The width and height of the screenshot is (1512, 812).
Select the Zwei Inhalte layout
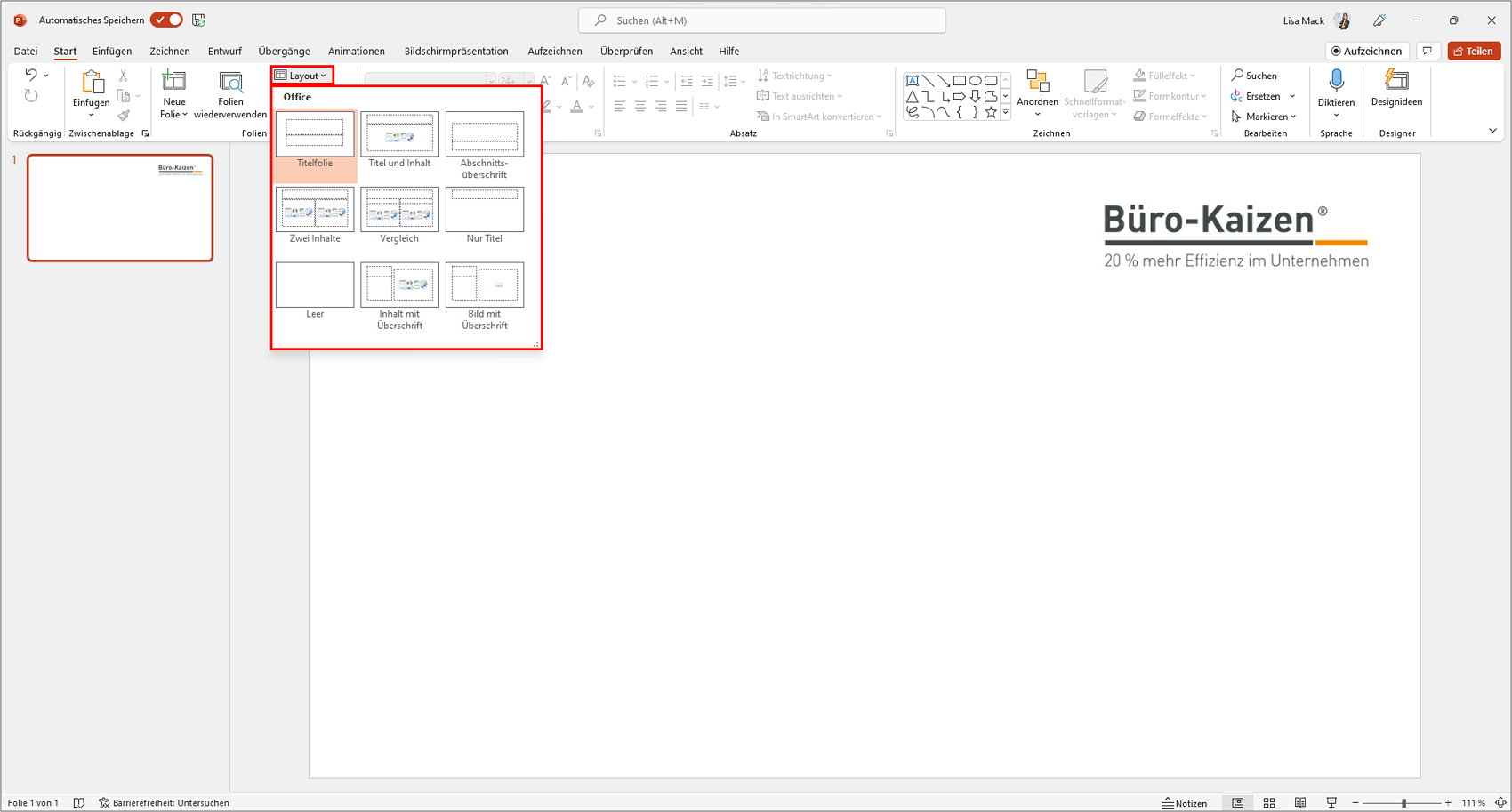coord(315,215)
